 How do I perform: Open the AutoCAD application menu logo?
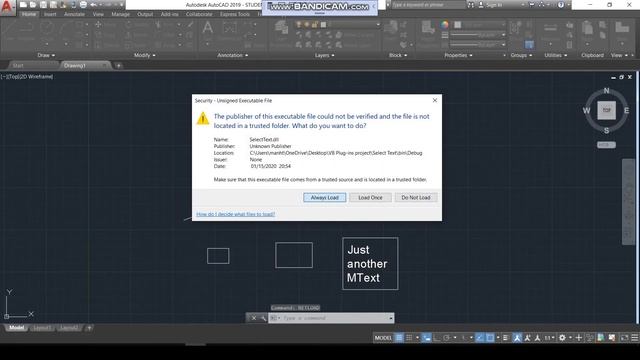click(x=7, y=7)
